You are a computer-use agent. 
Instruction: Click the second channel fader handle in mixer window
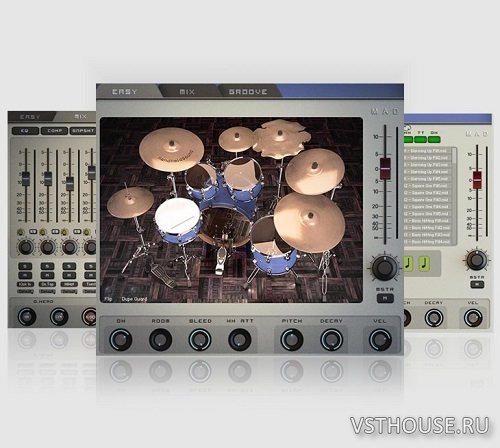48,178
